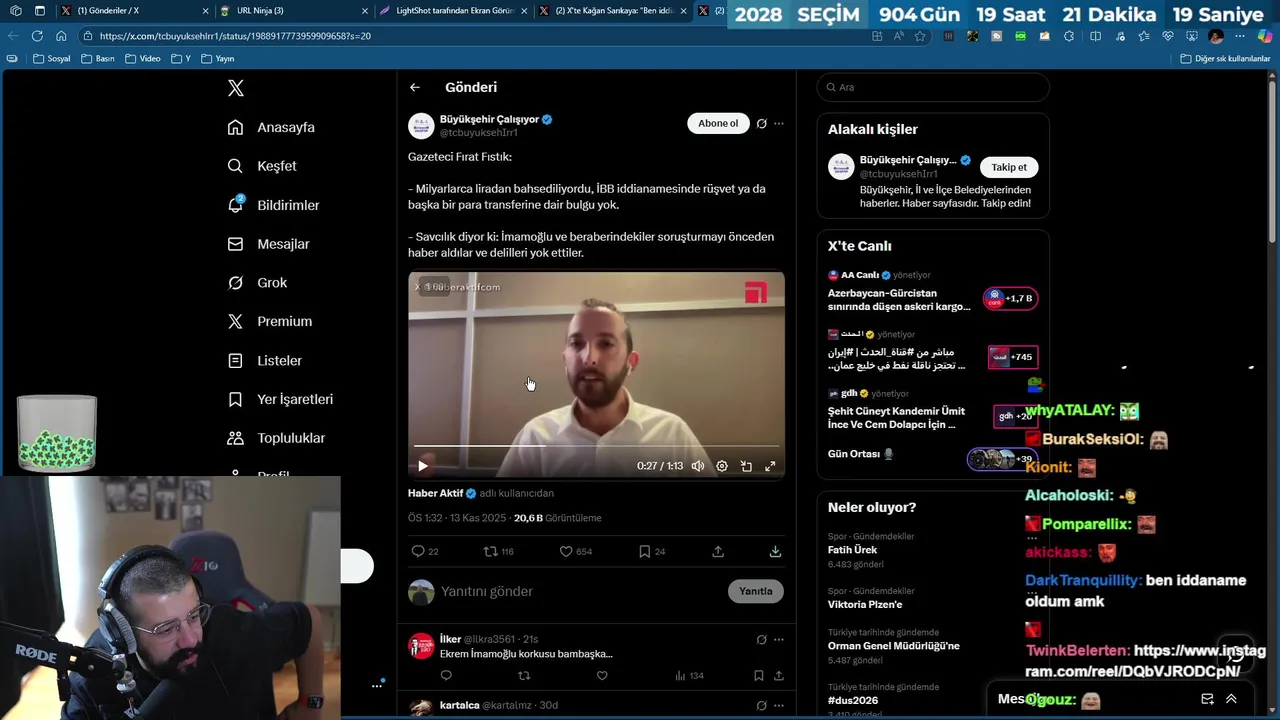Open more options on main post

point(779,124)
